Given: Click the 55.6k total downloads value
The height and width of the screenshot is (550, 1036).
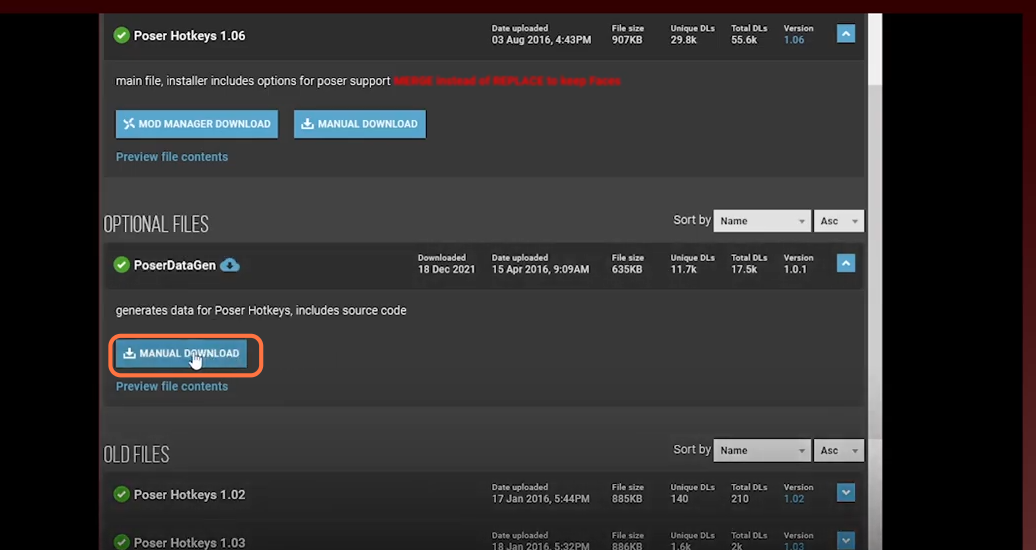Looking at the screenshot, I should pyautogui.click(x=744, y=40).
